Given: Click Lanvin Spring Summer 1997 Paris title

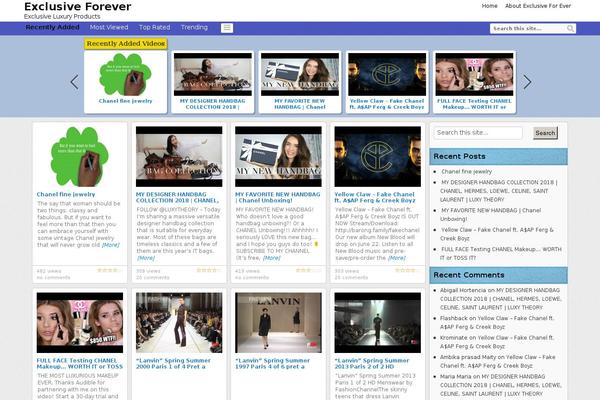Looking at the screenshot, I should [x=272, y=363].
